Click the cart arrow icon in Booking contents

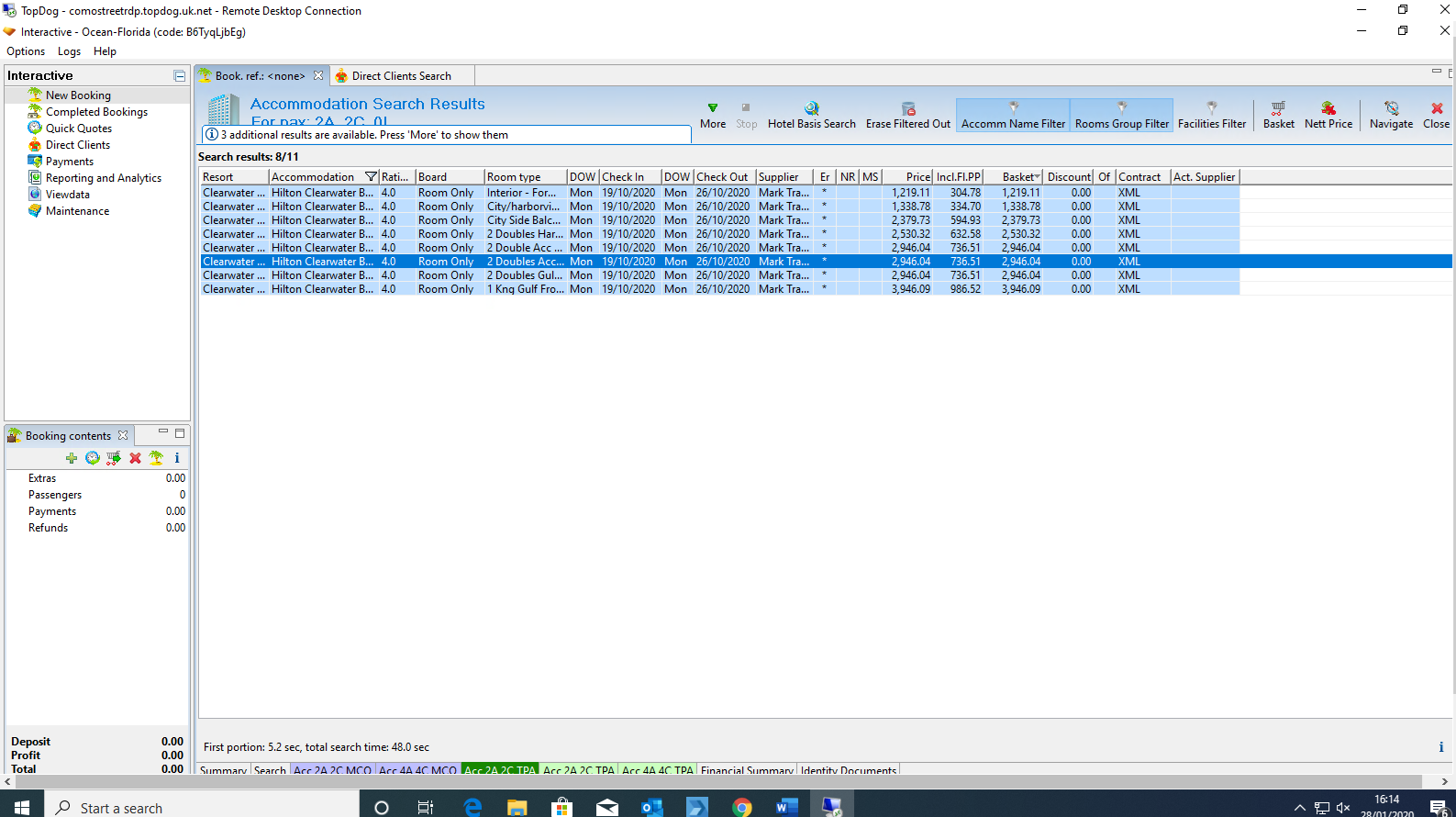pyautogui.click(x=114, y=458)
